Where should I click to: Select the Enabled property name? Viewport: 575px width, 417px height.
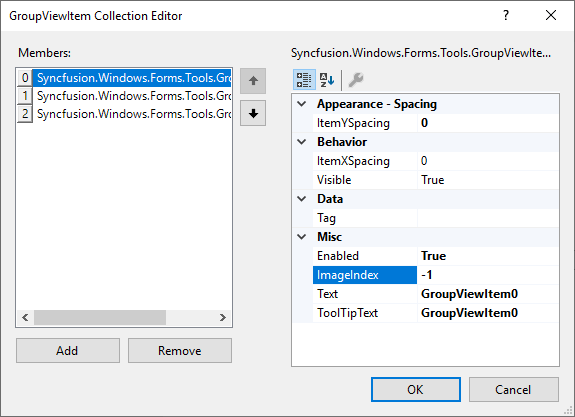pyautogui.click(x=365, y=256)
